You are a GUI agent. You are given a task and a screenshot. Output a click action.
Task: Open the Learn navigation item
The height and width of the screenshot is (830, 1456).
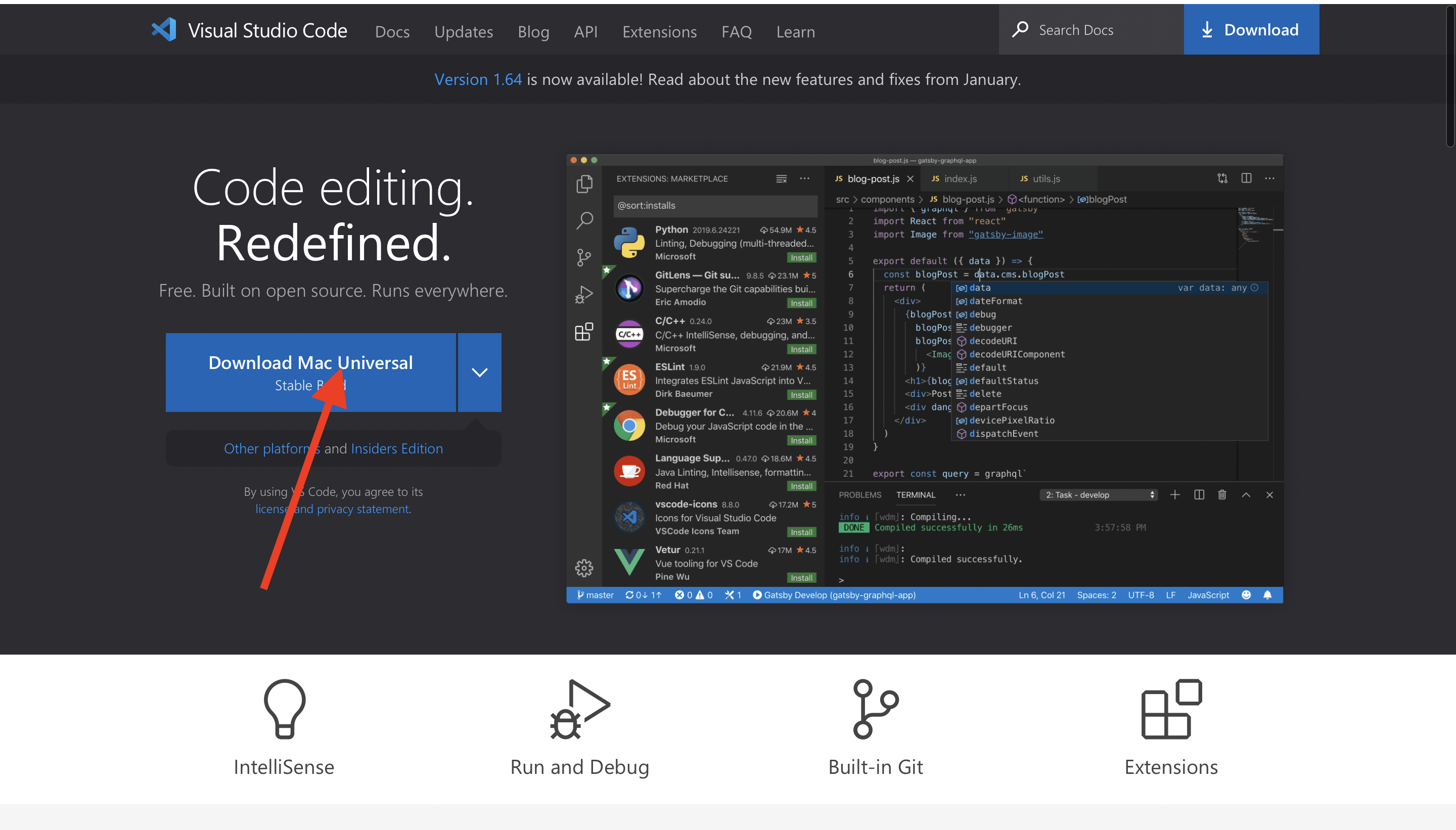795,32
